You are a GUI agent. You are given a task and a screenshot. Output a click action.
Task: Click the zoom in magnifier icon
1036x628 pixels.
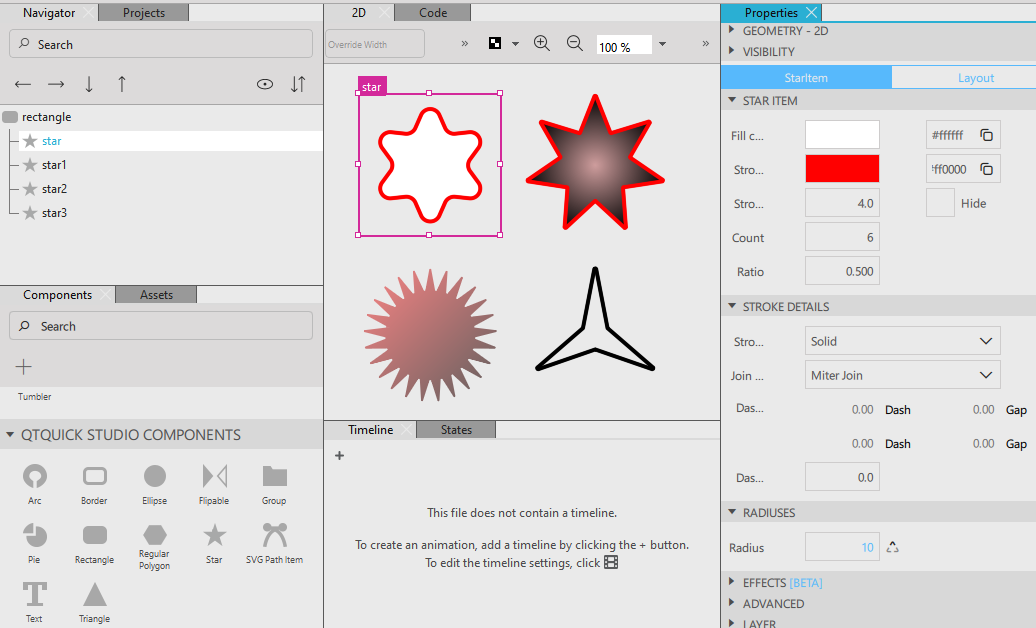[542, 44]
